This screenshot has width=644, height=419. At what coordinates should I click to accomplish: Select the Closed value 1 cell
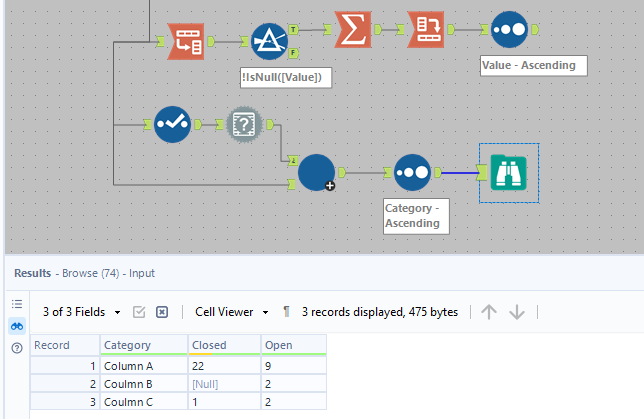click(224, 402)
